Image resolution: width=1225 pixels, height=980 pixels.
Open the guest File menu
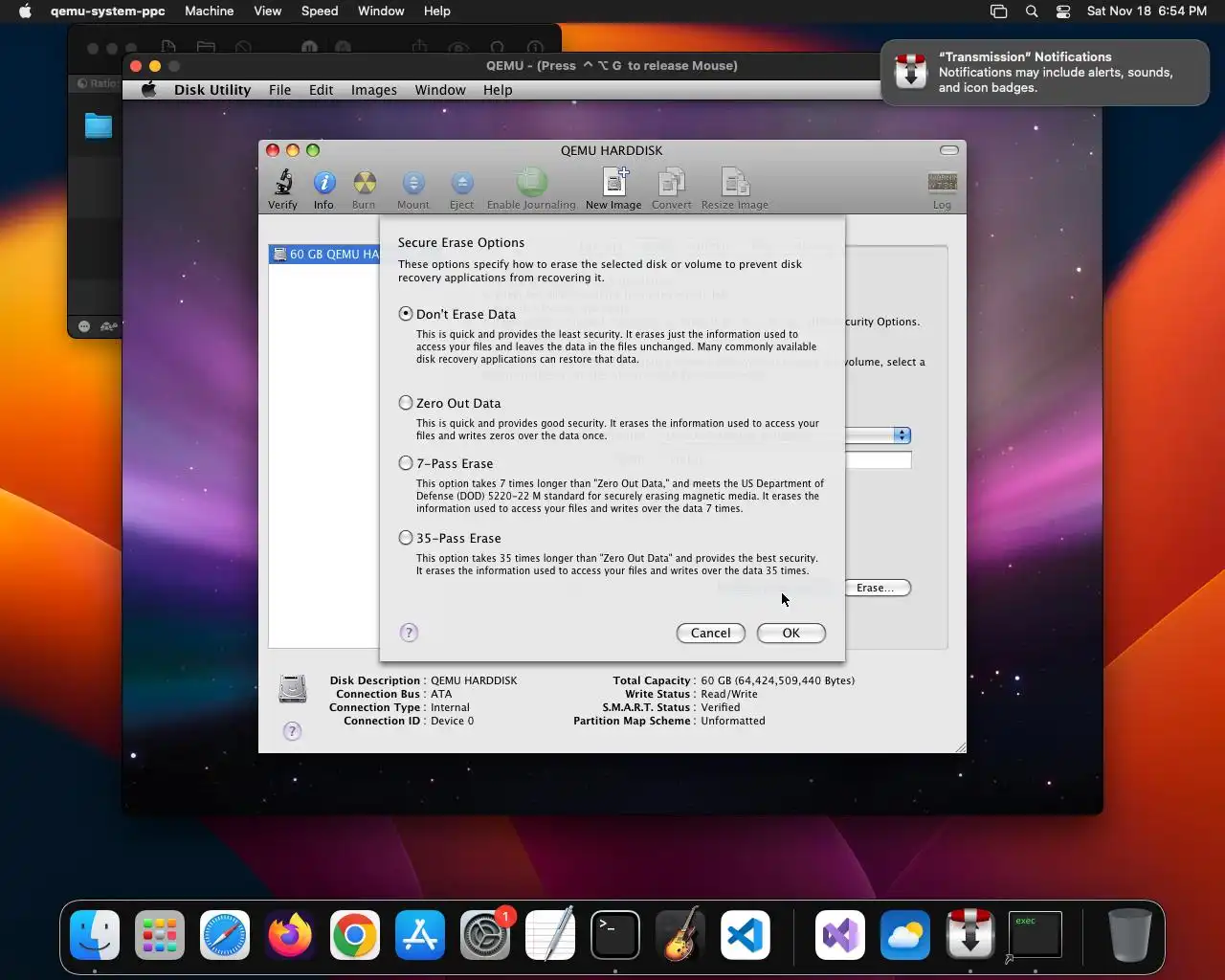tap(280, 90)
